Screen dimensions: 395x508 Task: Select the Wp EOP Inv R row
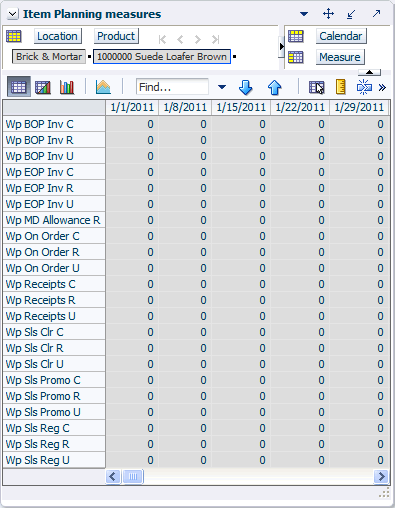(x=54, y=188)
